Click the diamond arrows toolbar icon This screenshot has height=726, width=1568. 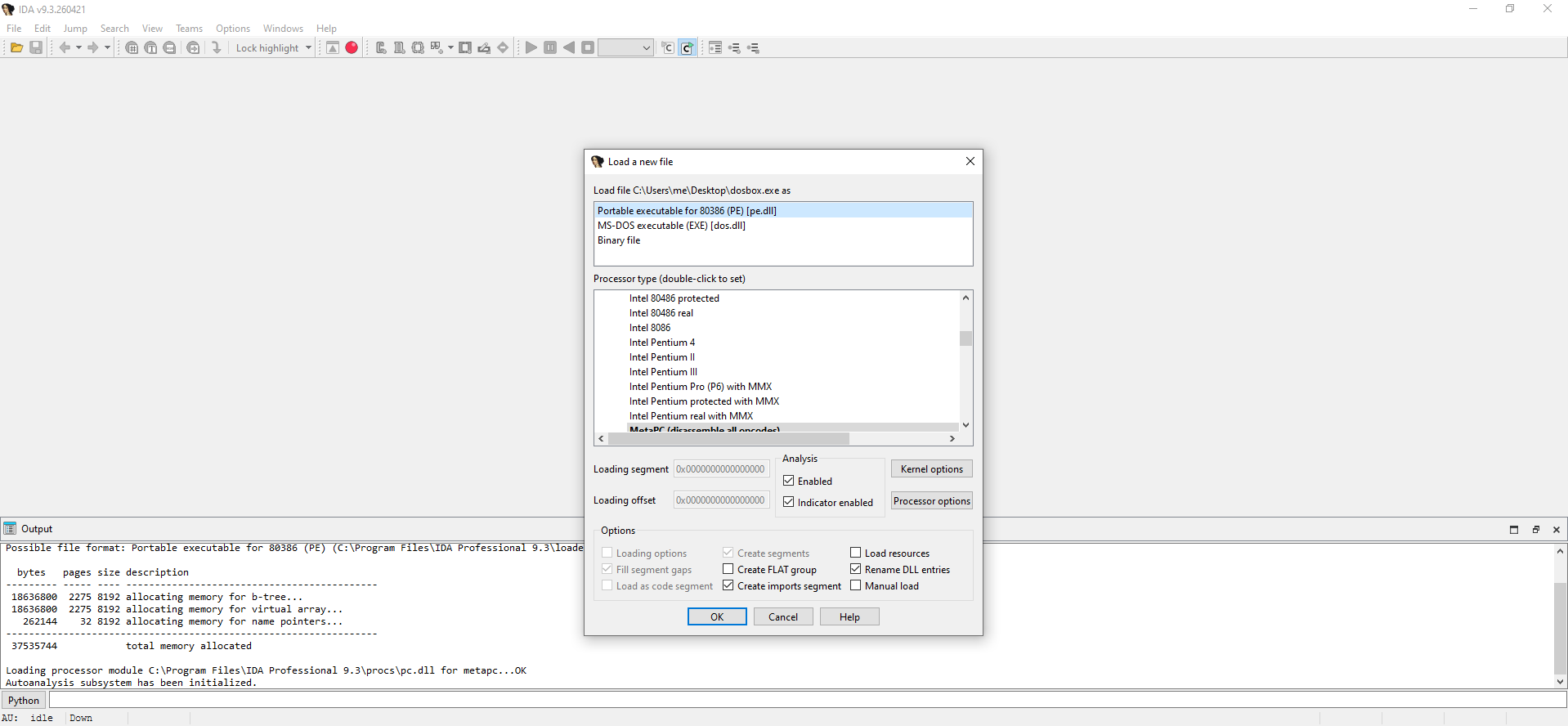click(503, 47)
